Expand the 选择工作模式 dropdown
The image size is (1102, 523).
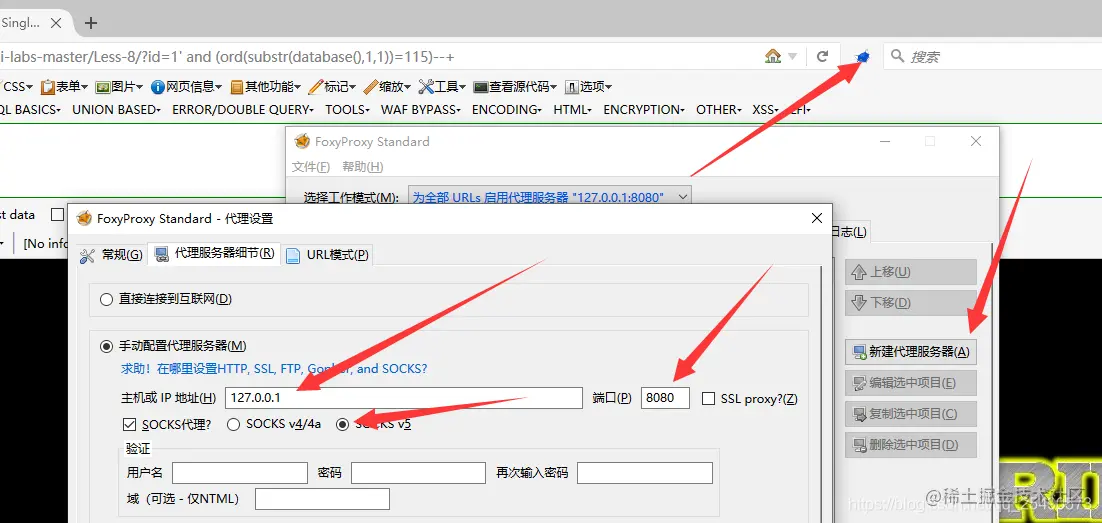point(549,198)
